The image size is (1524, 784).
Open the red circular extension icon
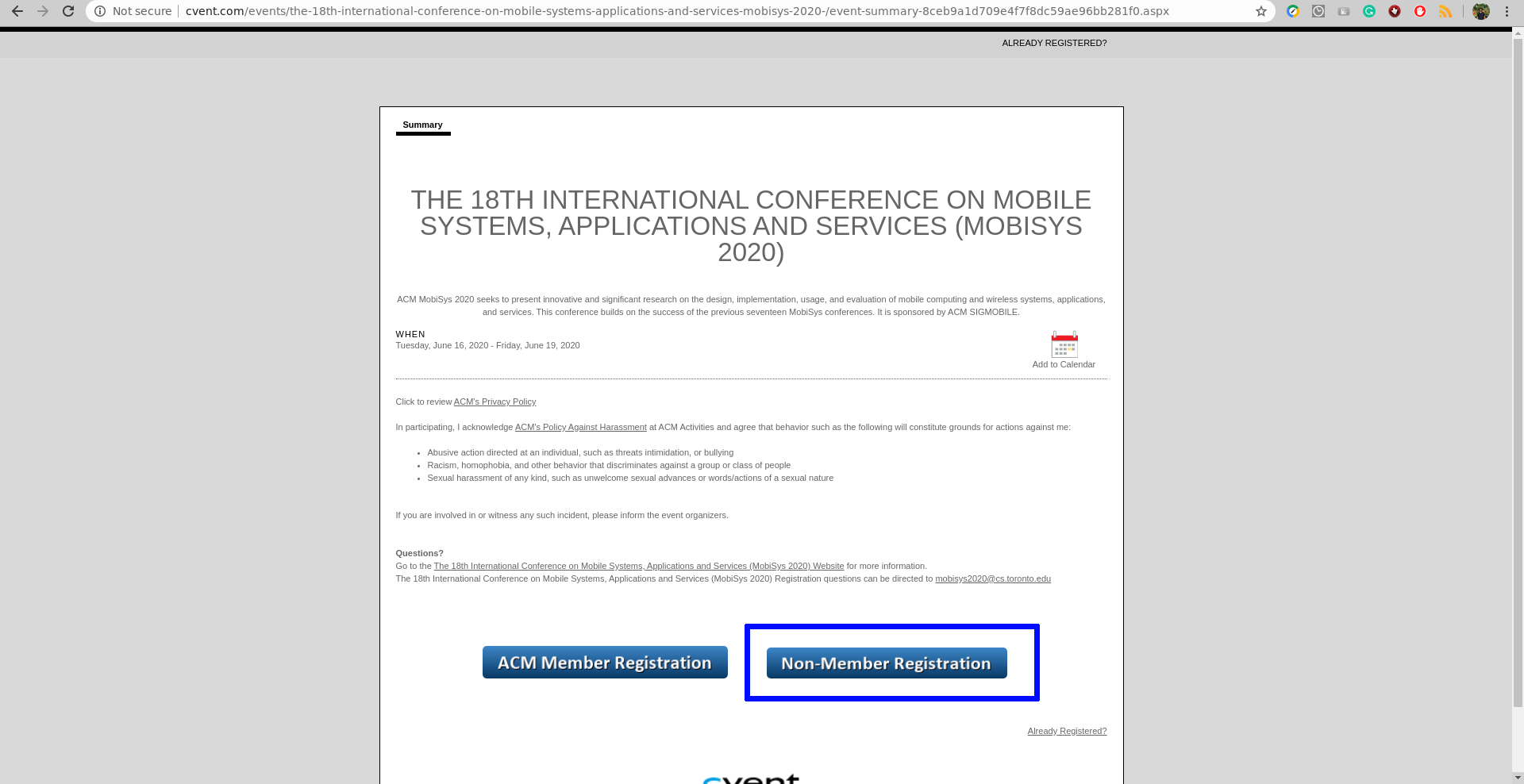1420,11
